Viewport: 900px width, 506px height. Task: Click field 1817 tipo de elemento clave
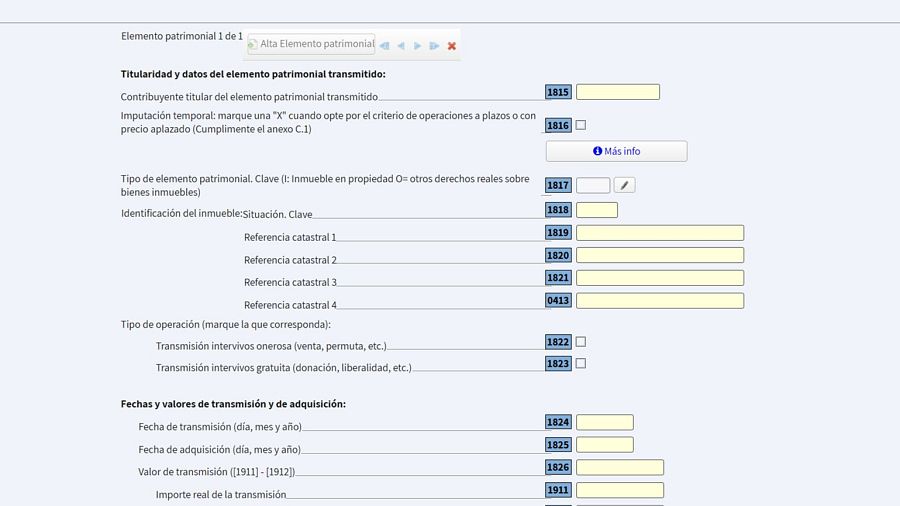(x=593, y=185)
